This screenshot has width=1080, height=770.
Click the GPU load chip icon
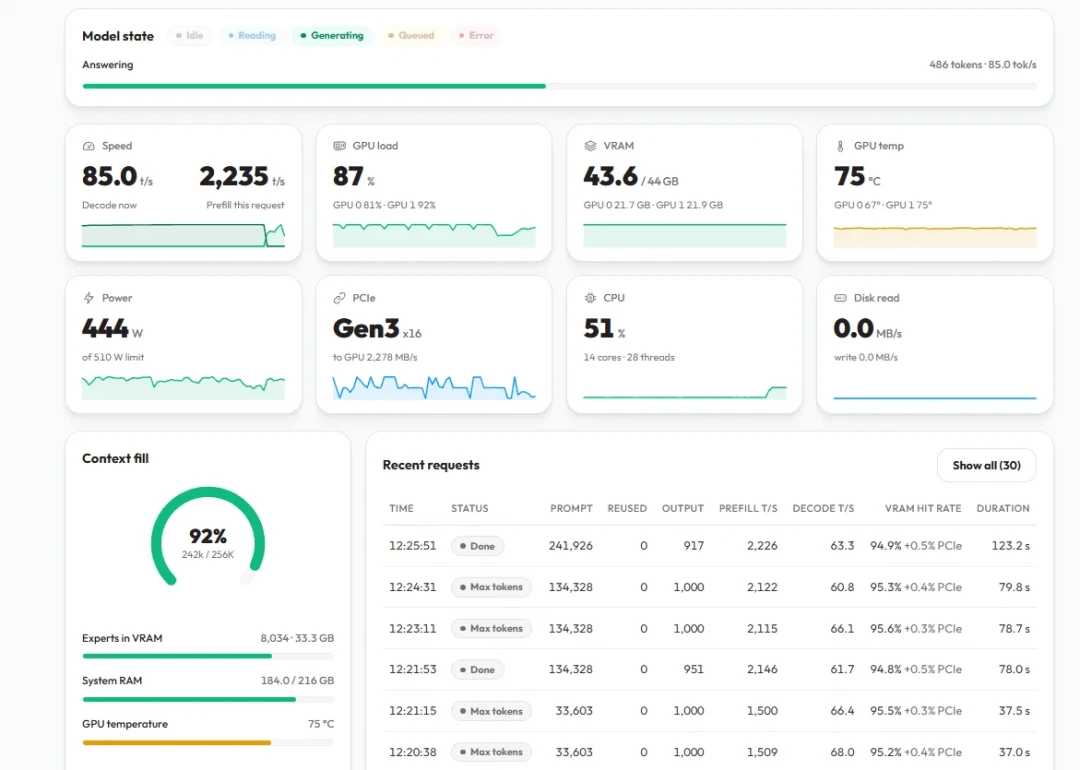(339, 146)
